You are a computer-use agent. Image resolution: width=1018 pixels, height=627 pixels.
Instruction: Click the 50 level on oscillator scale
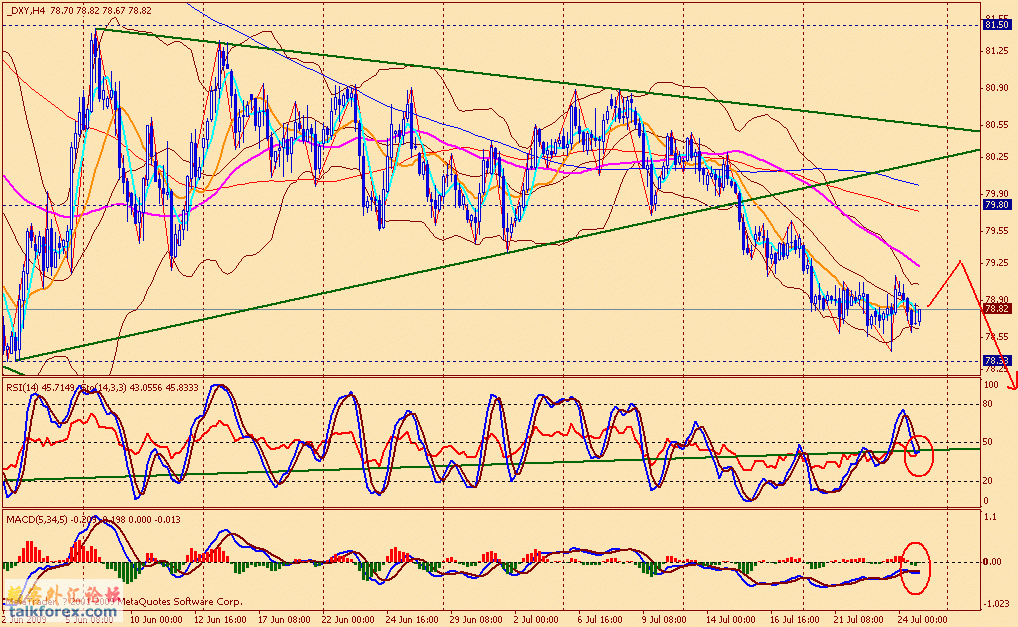pos(987,442)
